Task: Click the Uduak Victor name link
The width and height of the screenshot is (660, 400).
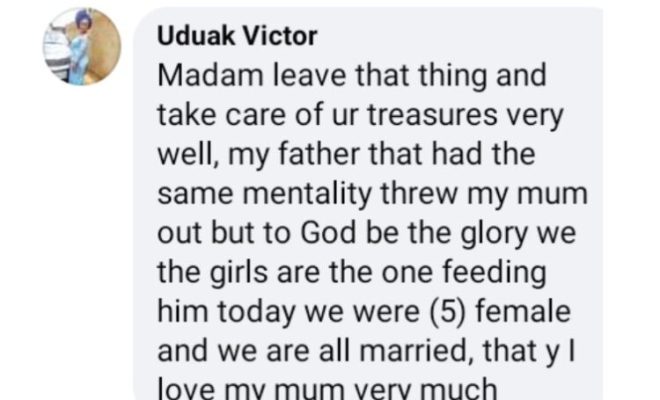Action: pyautogui.click(x=237, y=37)
